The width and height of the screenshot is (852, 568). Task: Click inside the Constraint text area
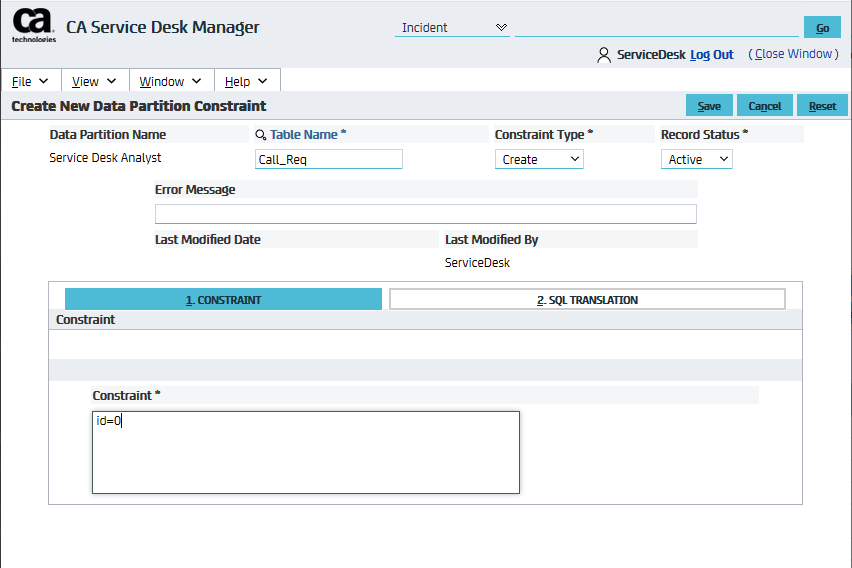[x=305, y=452]
